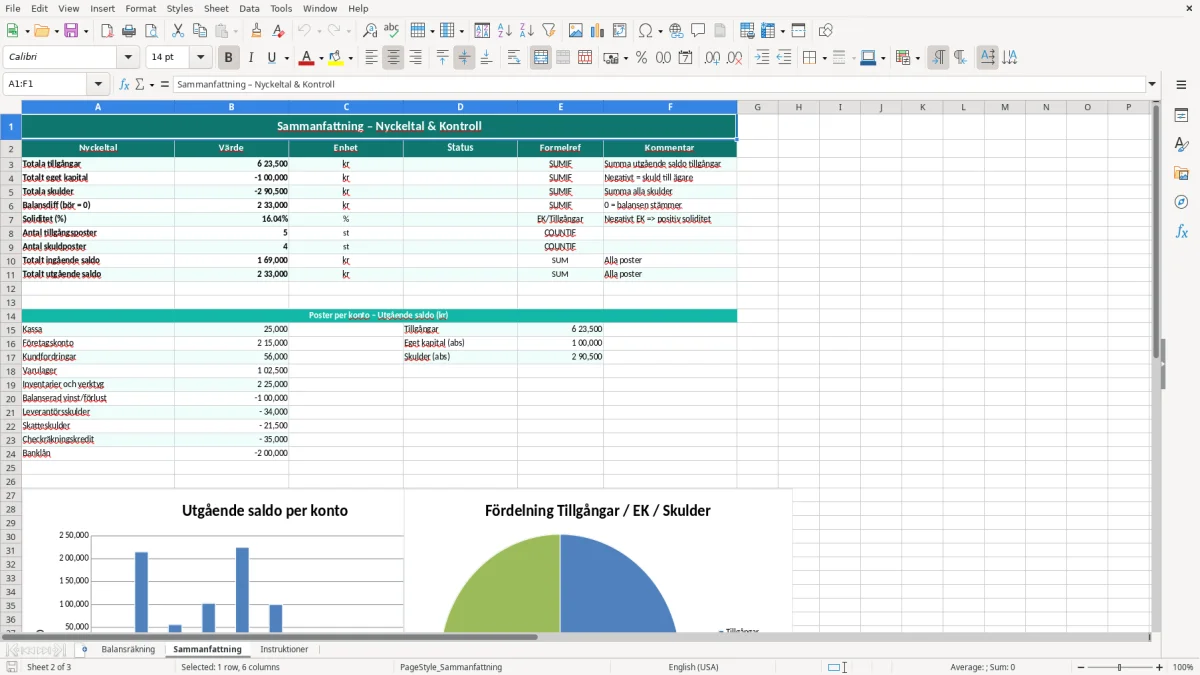Click the Save document icon
The width and height of the screenshot is (1200, 675).
tap(71, 31)
